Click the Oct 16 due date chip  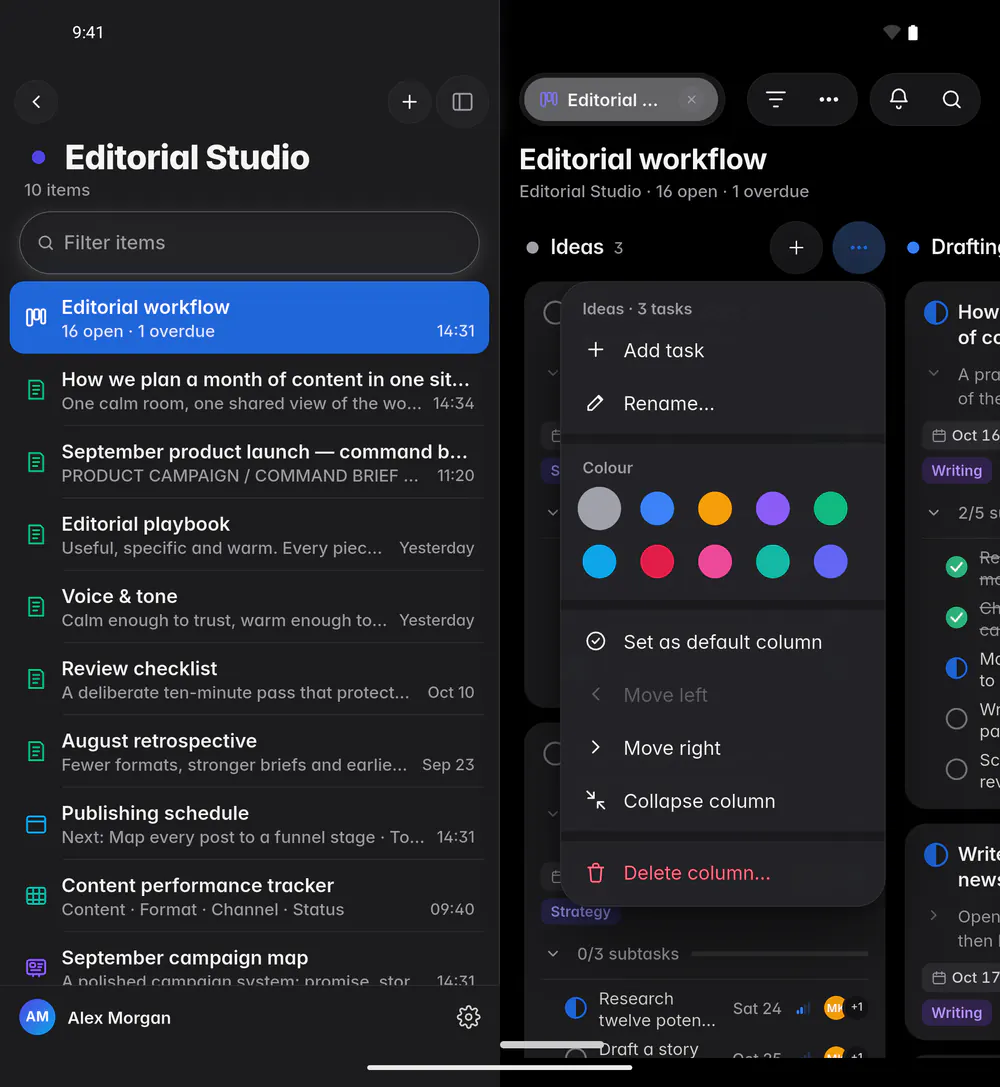pos(961,435)
